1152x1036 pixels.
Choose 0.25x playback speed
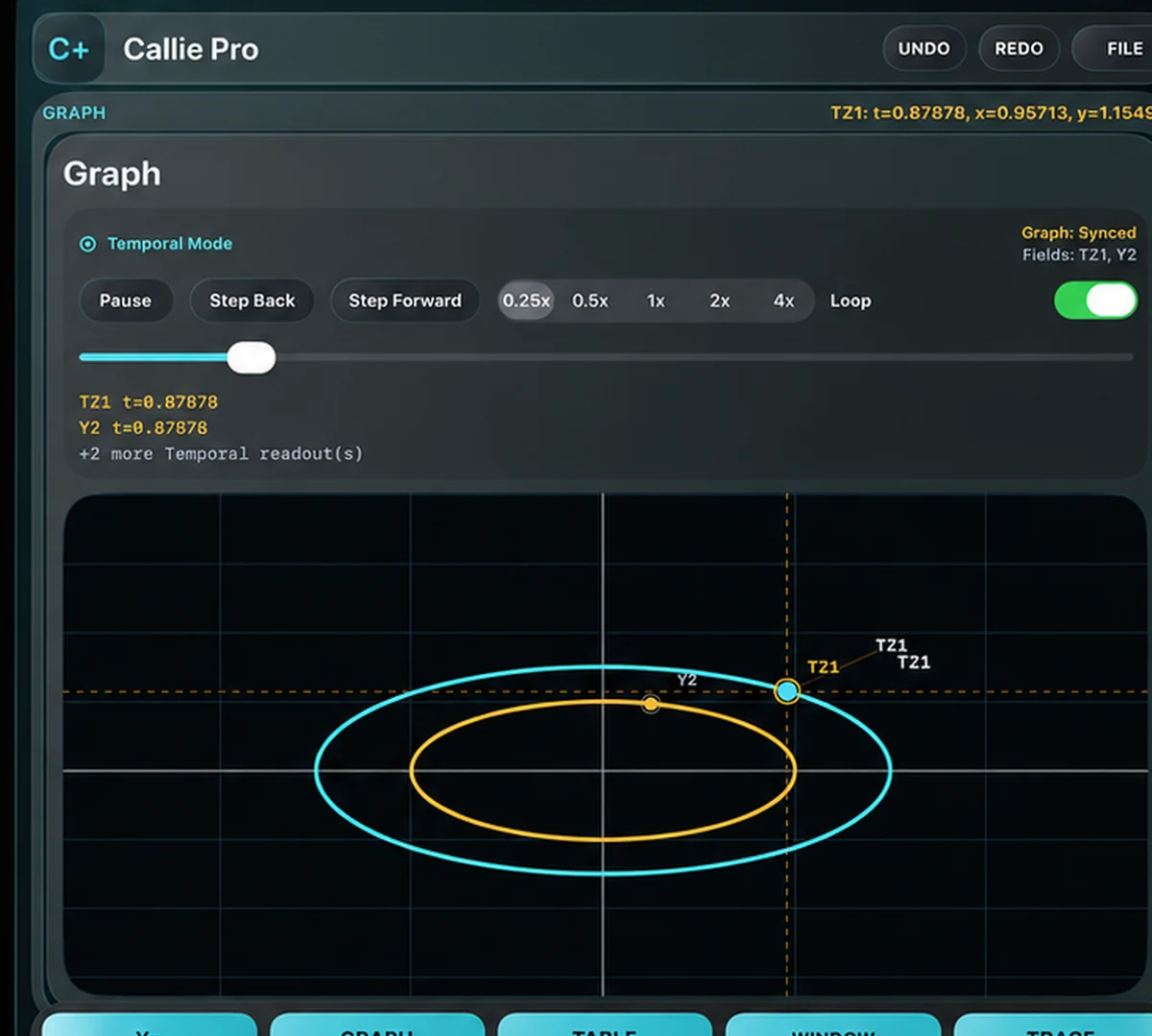pos(526,301)
